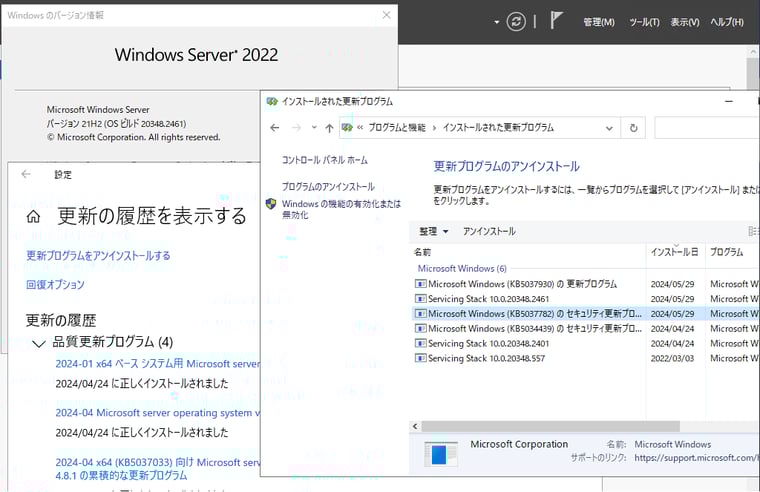The image size is (760, 492).
Task: Click the アンインストール toolbar button
Action: pyautogui.click(x=489, y=232)
